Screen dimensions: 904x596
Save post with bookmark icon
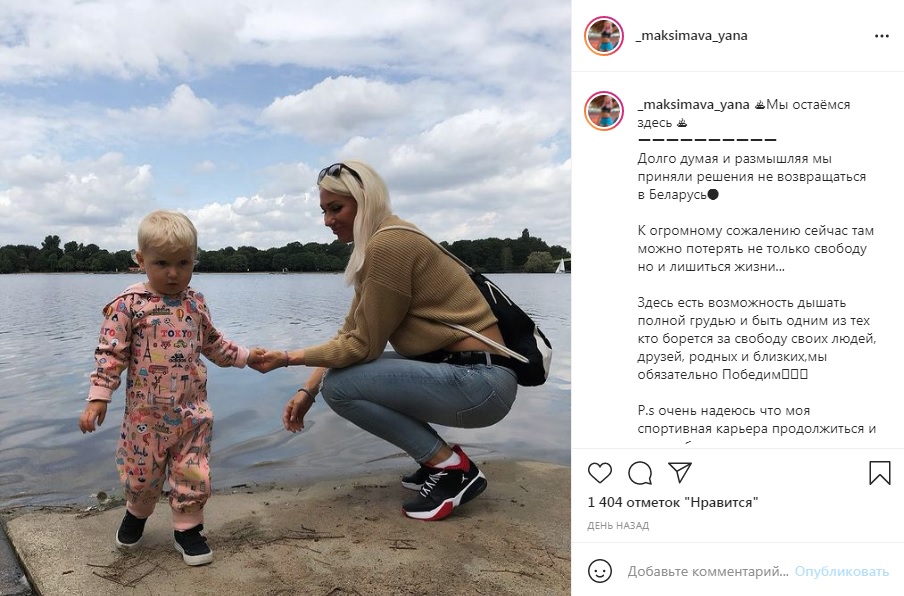point(880,473)
